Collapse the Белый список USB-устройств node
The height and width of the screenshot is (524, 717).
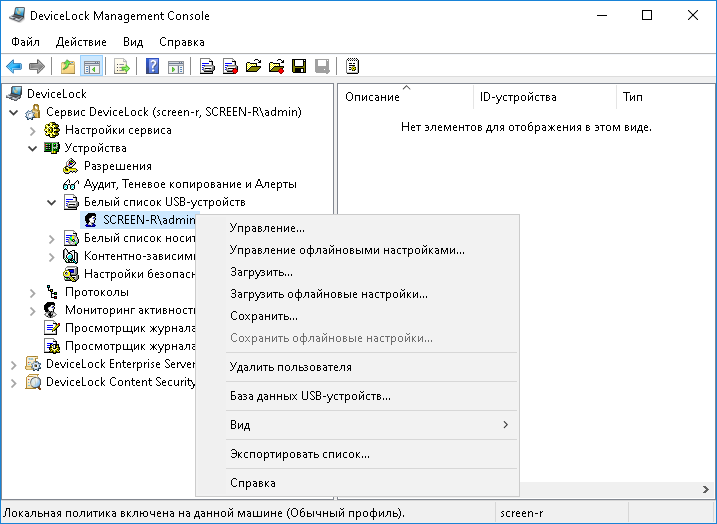tap(52, 202)
